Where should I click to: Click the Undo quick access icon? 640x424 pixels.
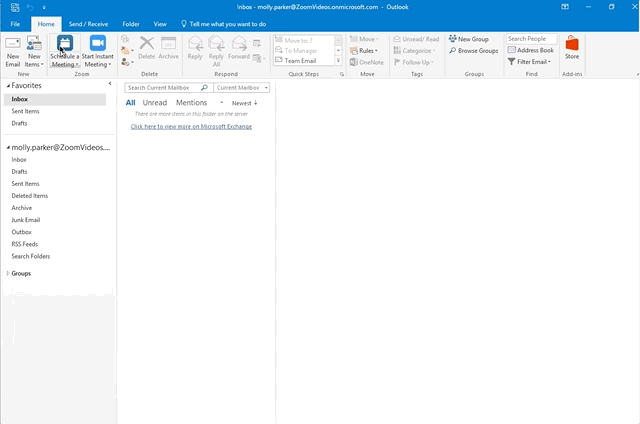click(x=30, y=7)
